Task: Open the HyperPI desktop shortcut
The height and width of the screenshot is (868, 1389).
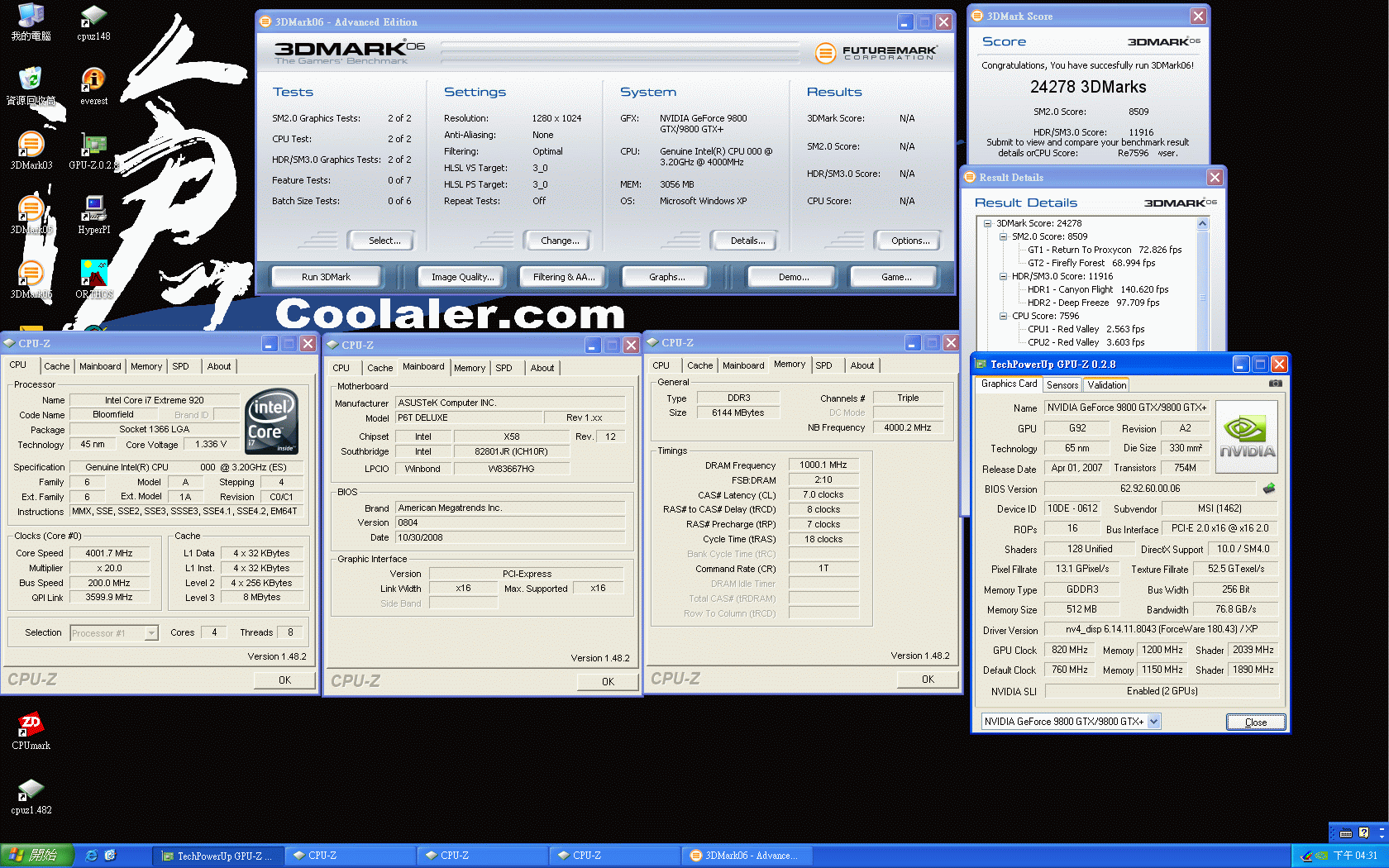Action: pos(93,209)
